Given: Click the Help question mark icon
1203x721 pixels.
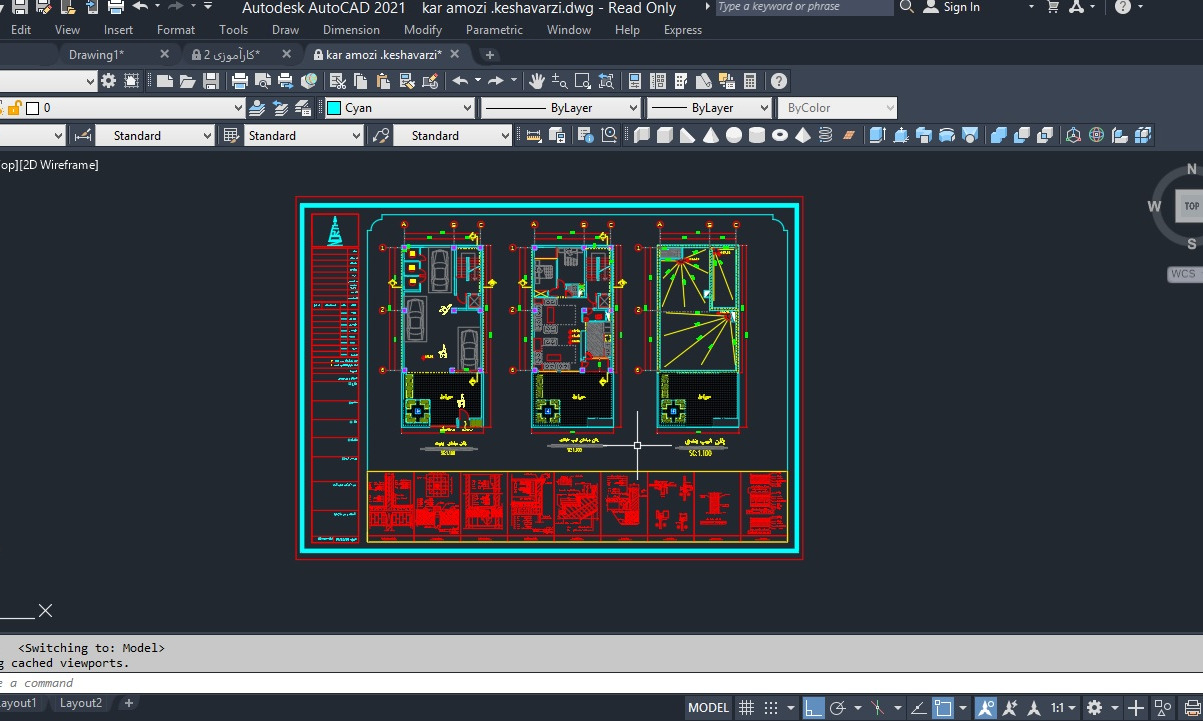Looking at the screenshot, I should pos(779,81).
